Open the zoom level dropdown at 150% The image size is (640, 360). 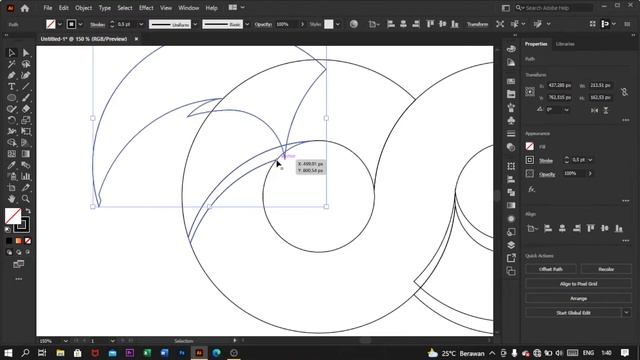65,341
